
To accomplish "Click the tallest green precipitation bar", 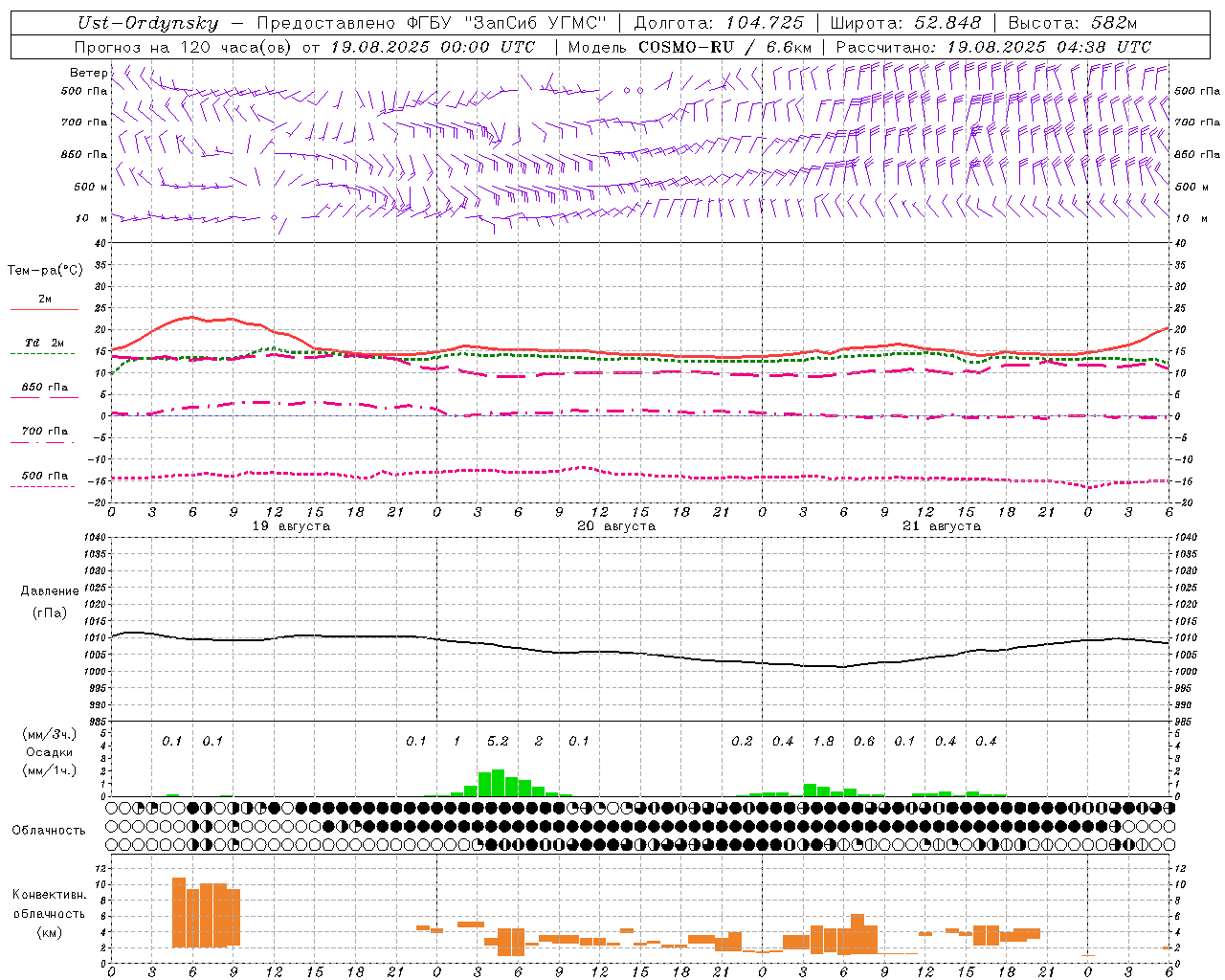I will coord(498,782).
